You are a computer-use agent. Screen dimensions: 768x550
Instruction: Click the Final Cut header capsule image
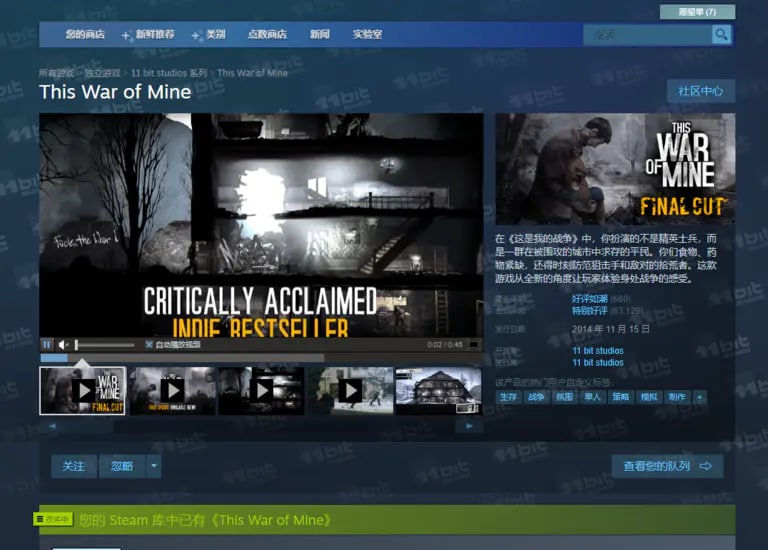615,169
